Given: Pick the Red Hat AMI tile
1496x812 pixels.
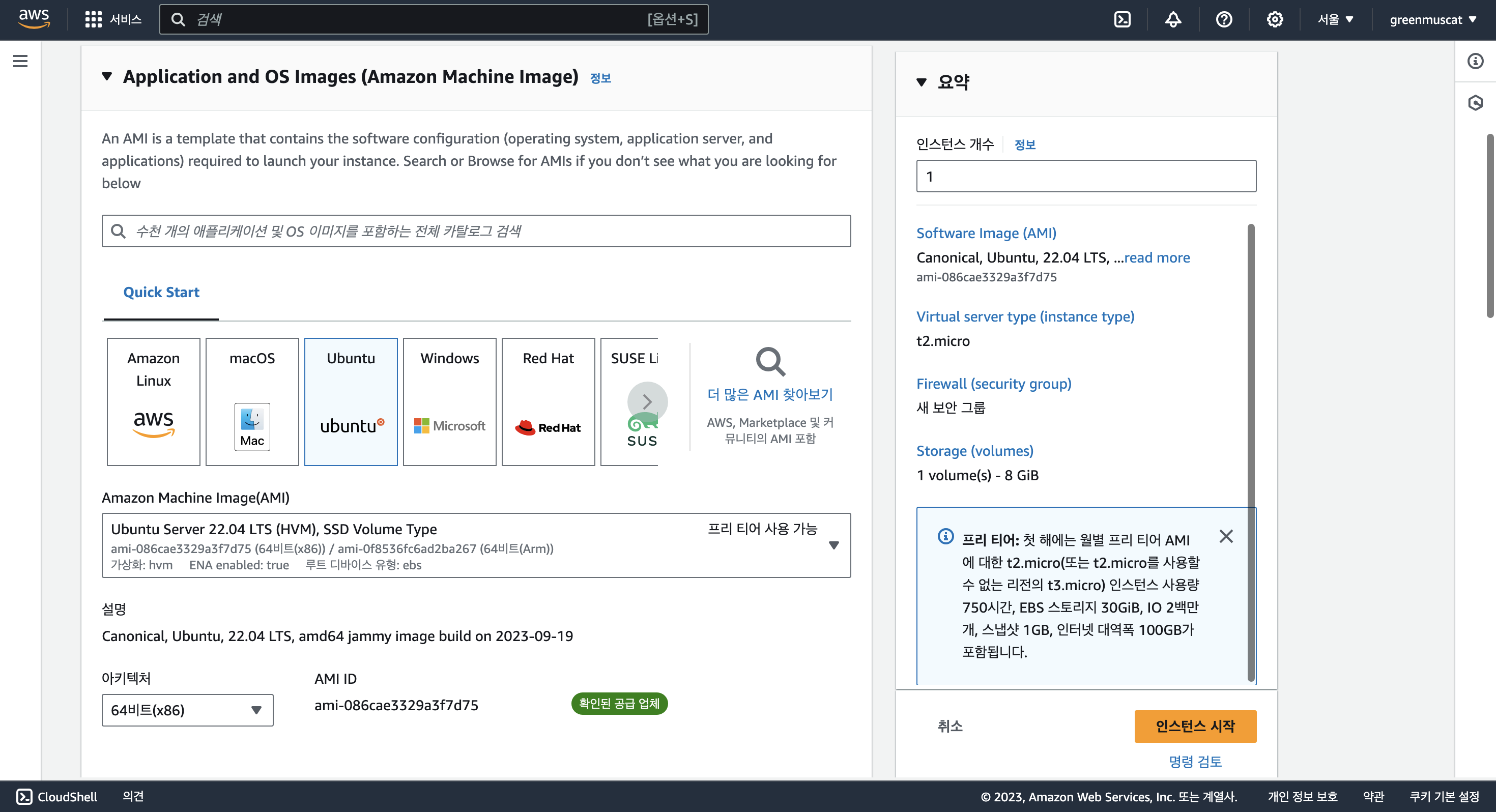Looking at the screenshot, I should 548,401.
